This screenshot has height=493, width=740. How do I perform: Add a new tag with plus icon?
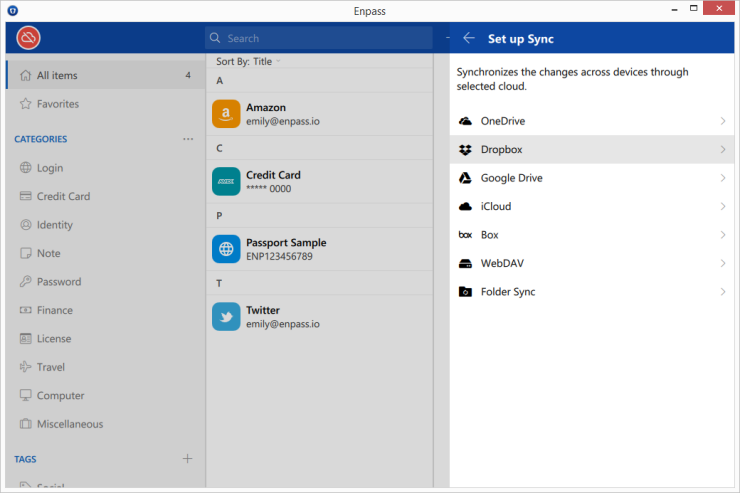tap(187, 459)
